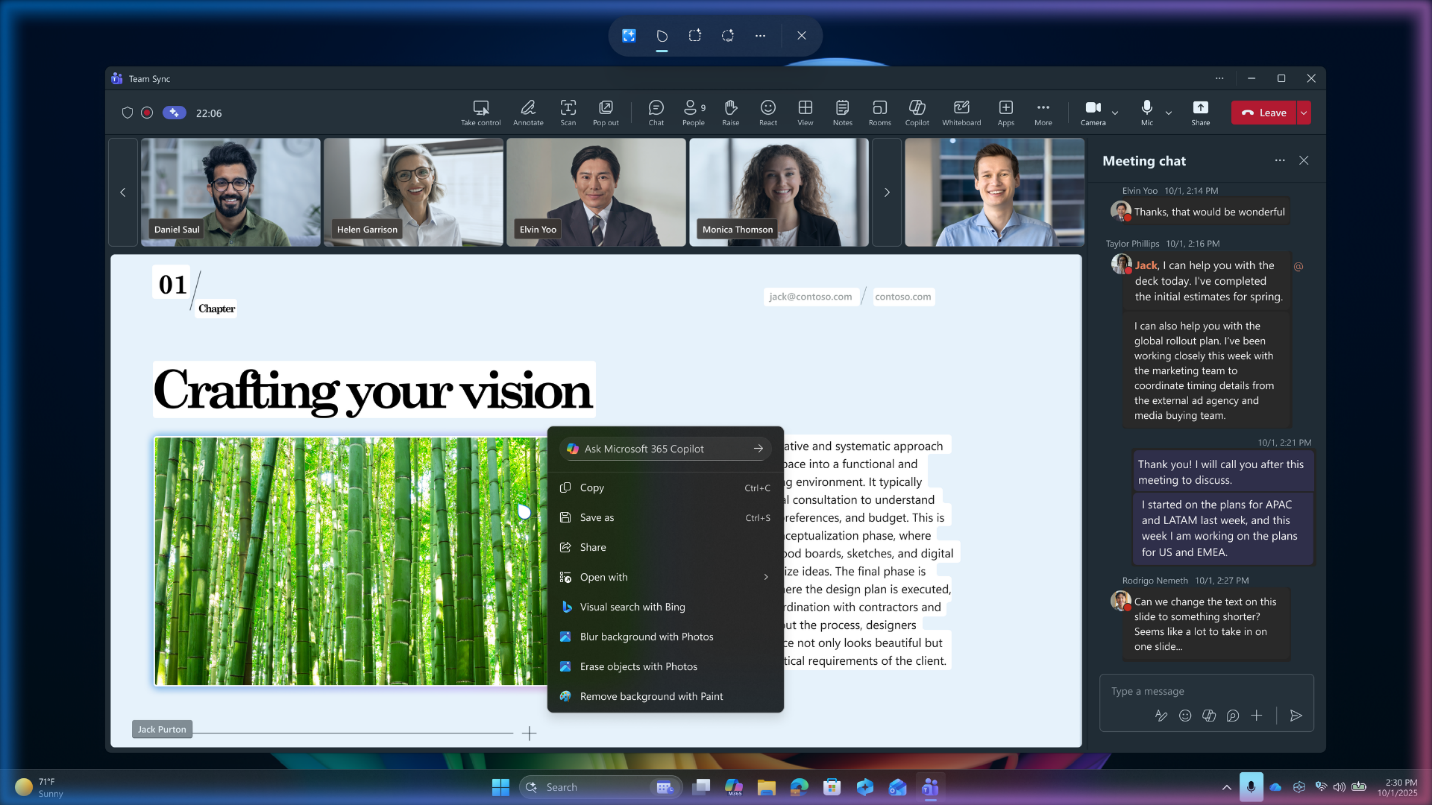Click the red Leave button
This screenshot has width=1432, height=805.
click(x=1264, y=113)
